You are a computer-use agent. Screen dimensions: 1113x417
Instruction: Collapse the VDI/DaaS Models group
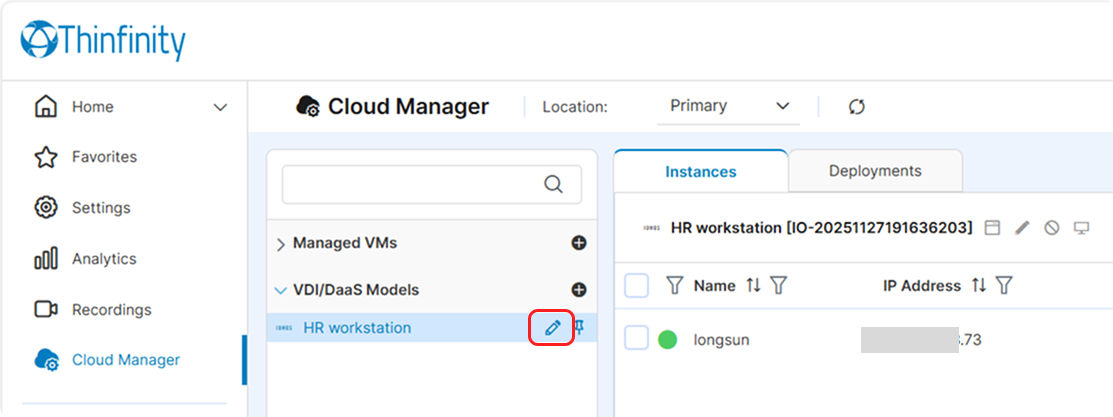281,290
